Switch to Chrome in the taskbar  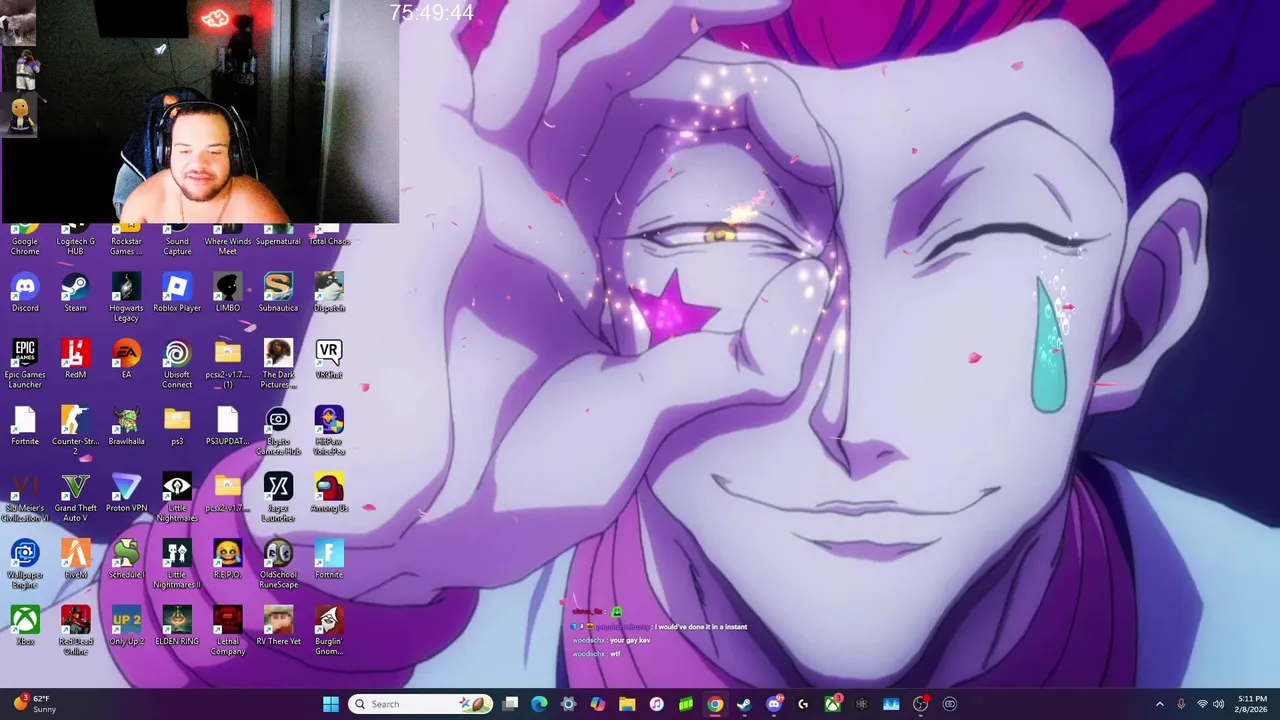pos(715,704)
